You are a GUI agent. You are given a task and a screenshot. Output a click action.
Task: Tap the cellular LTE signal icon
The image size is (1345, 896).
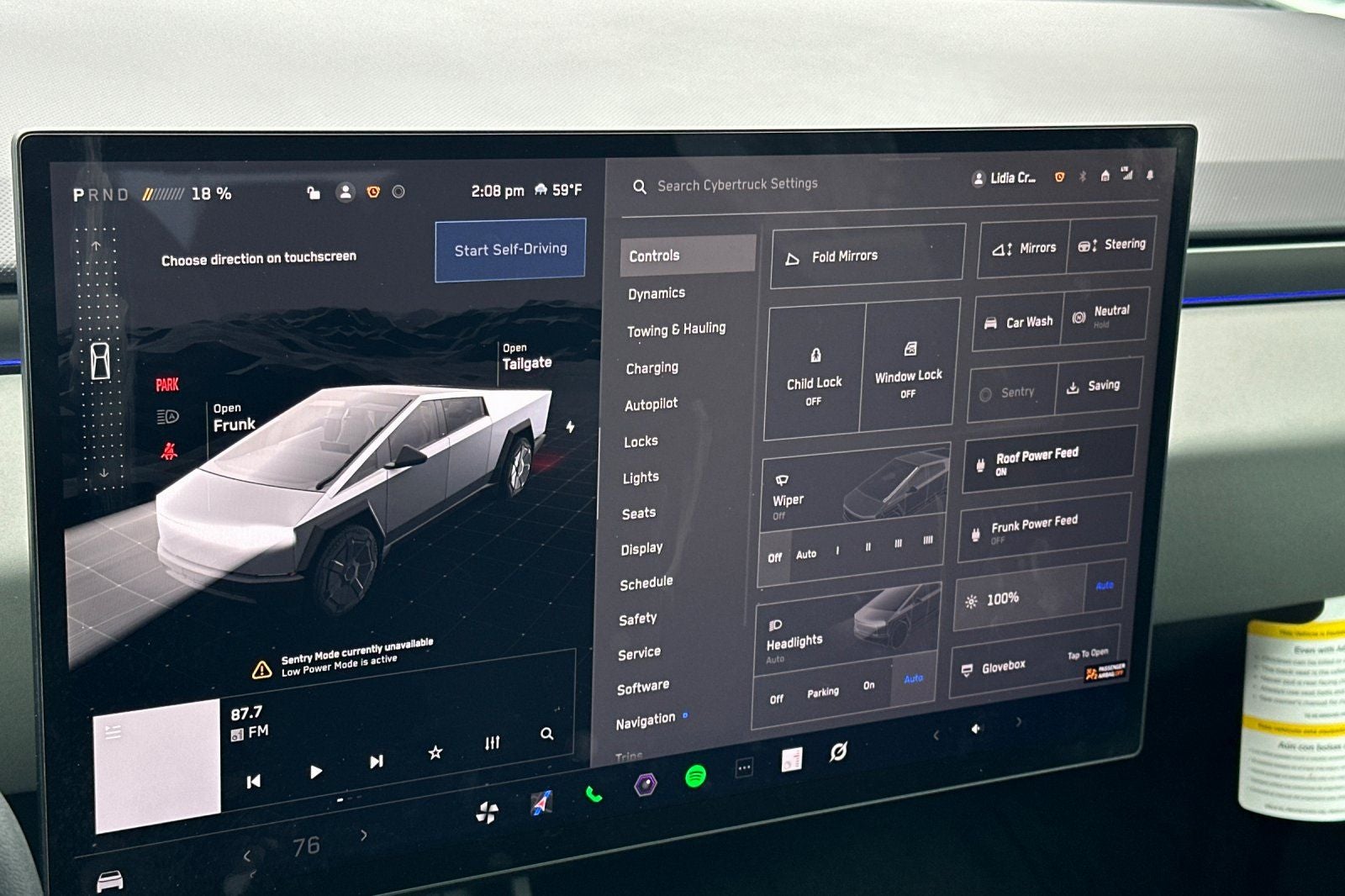coord(1126,176)
